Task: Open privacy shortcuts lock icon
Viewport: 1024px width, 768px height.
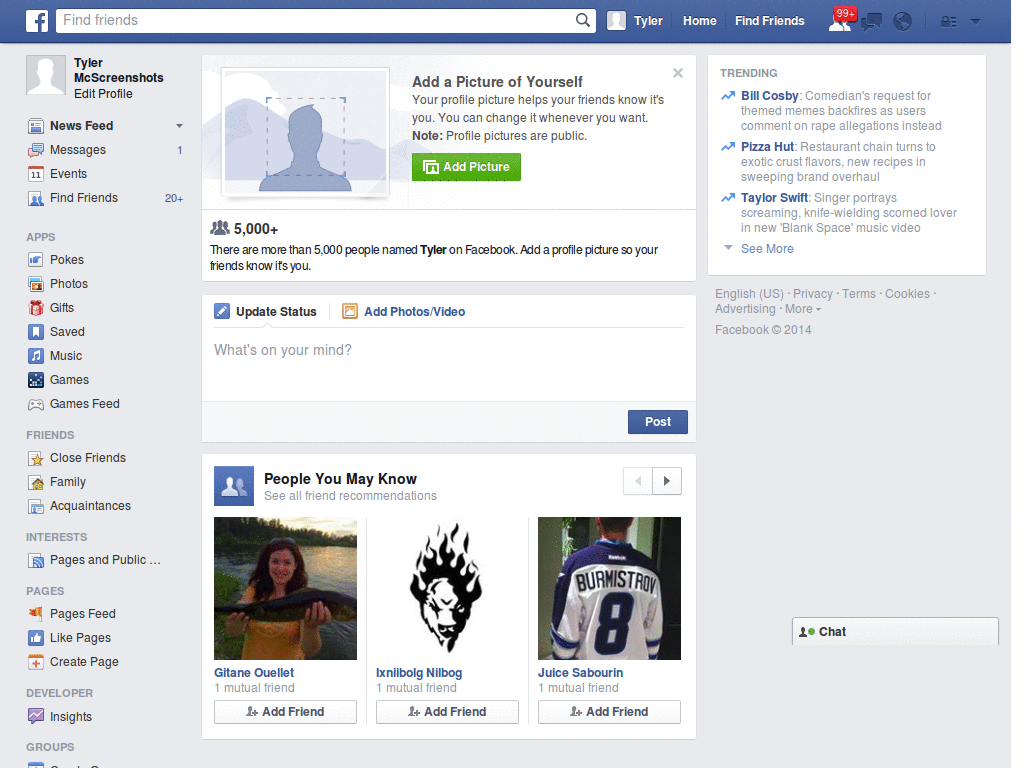Action: click(x=948, y=22)
